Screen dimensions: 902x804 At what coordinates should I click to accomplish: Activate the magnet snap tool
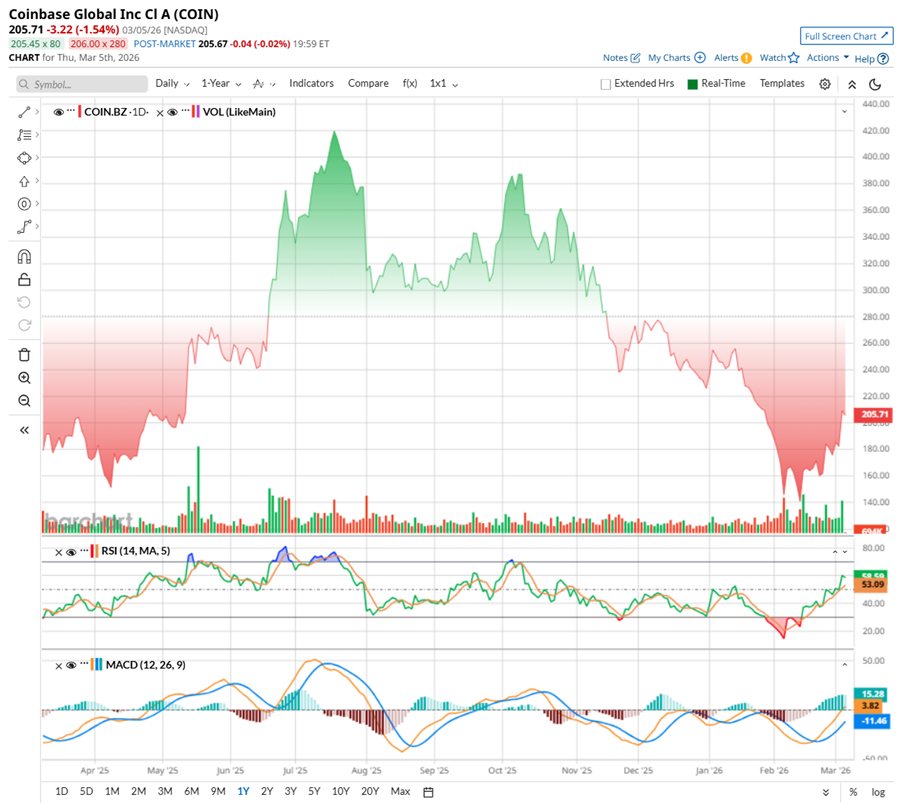click(x=24, y=256)
